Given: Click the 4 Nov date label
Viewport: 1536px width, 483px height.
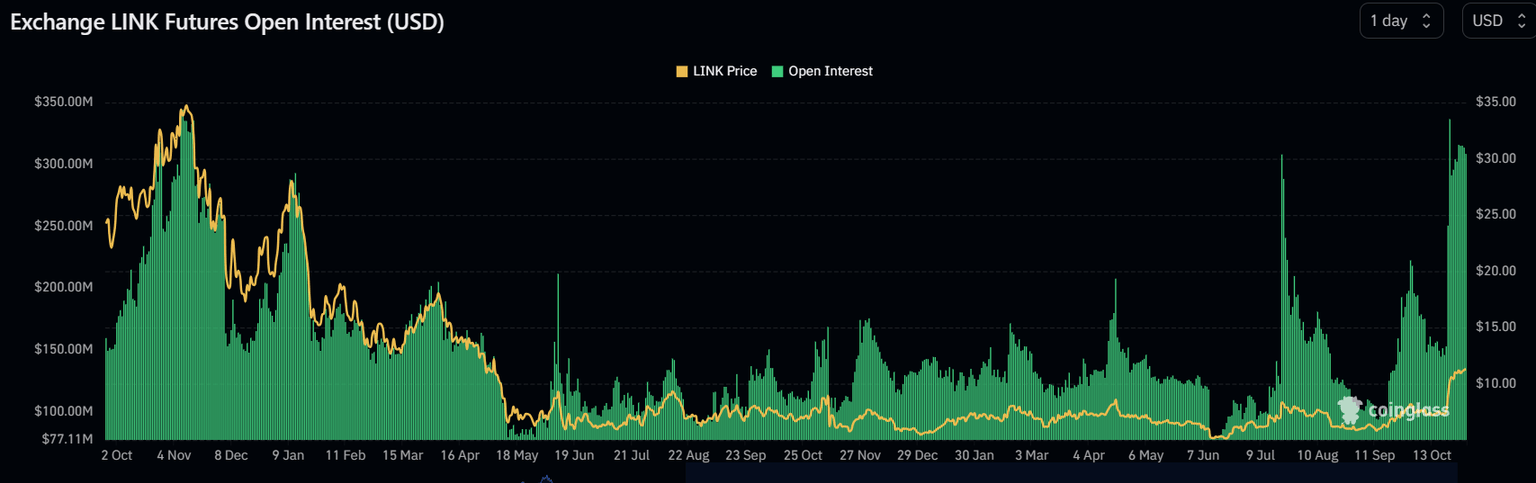Looking at the screenshot, I should click(x=174, y=455).
